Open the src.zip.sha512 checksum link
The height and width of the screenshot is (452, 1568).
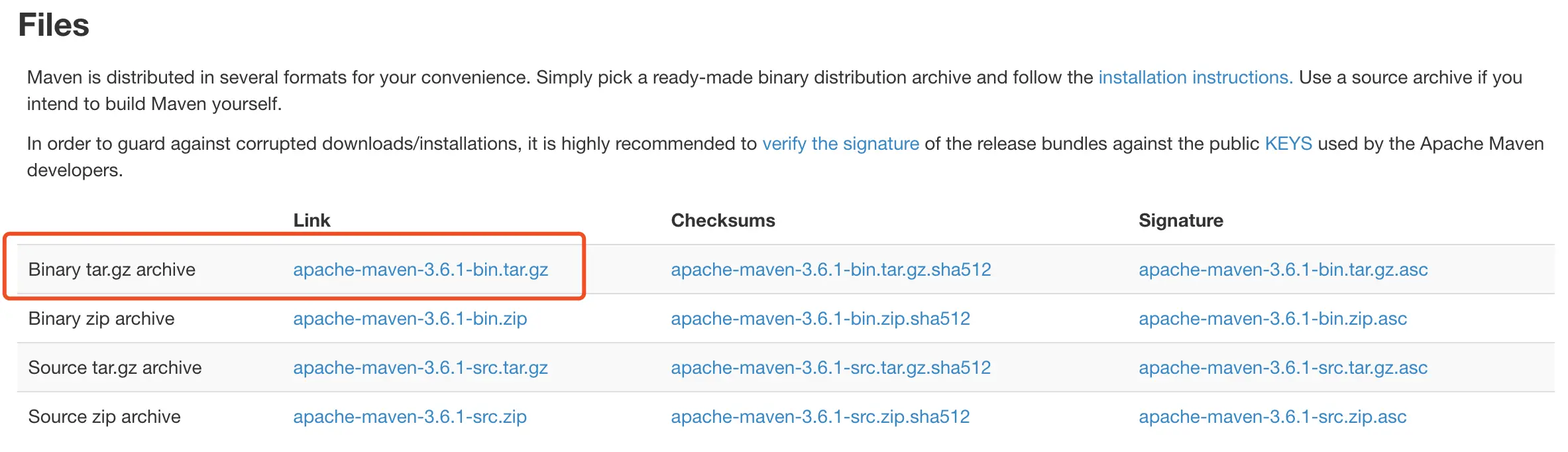click(820, 417)
